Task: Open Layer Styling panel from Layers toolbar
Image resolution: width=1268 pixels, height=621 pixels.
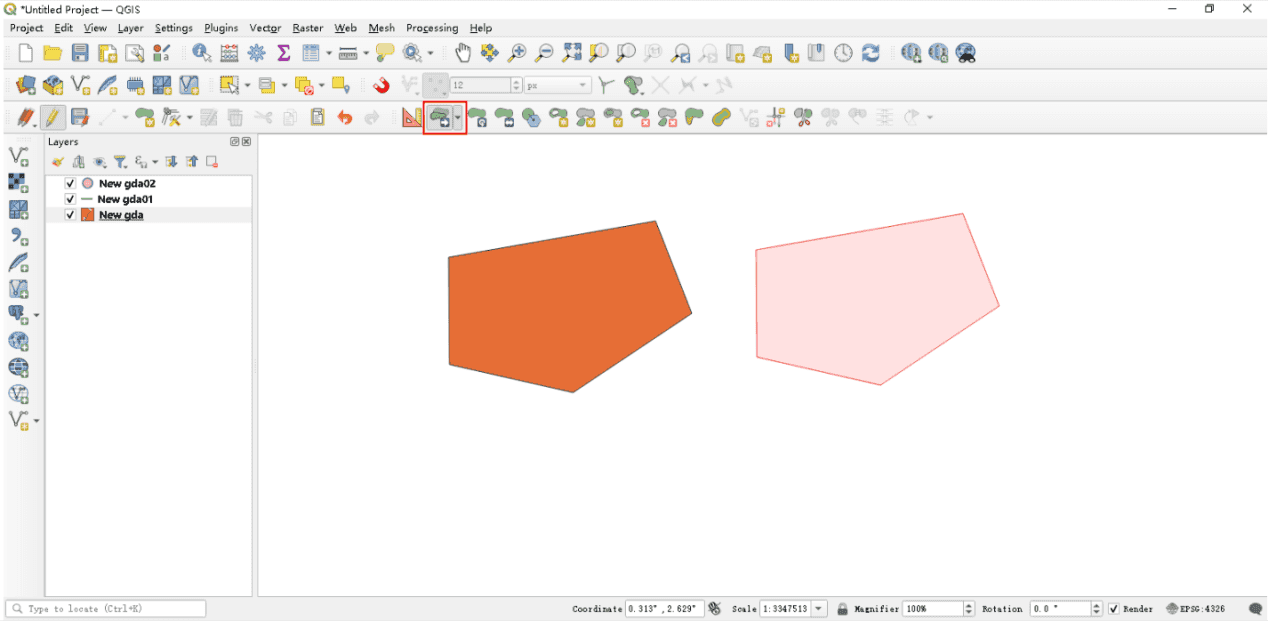Action: pos(58,161)
